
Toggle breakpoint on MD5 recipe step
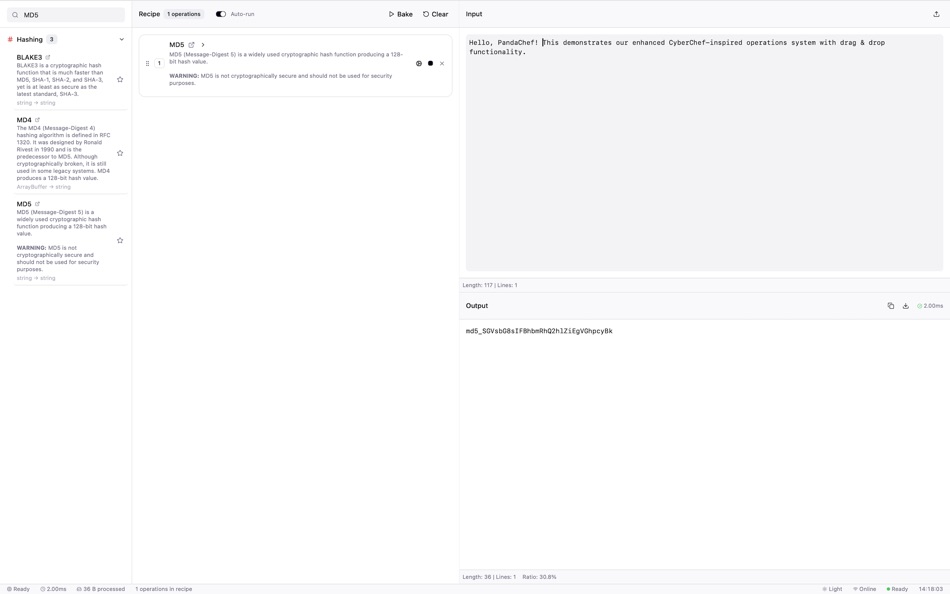pyautogui.click(x=419, y=63)
